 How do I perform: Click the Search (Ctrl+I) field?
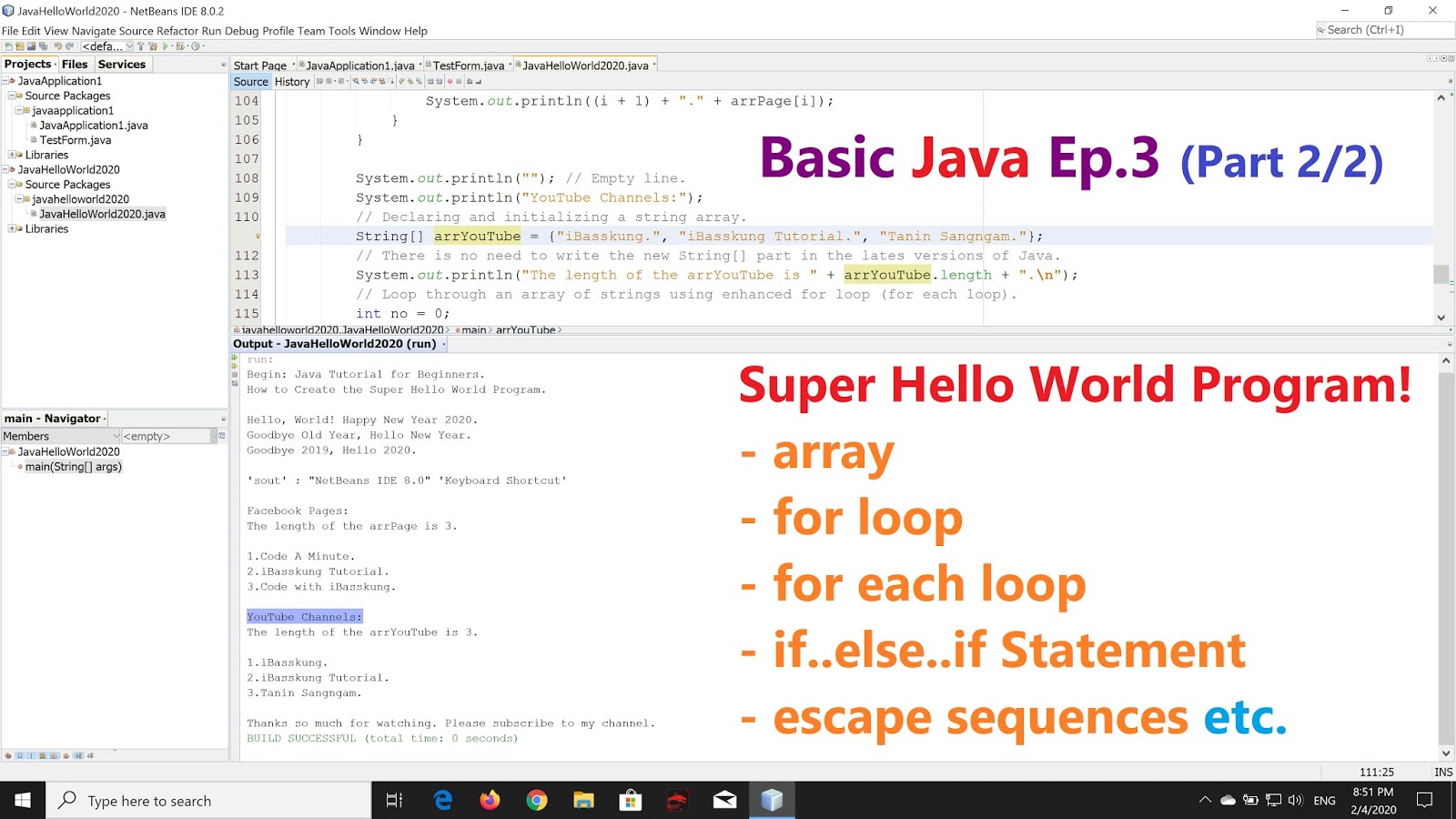click(1385, 30)
